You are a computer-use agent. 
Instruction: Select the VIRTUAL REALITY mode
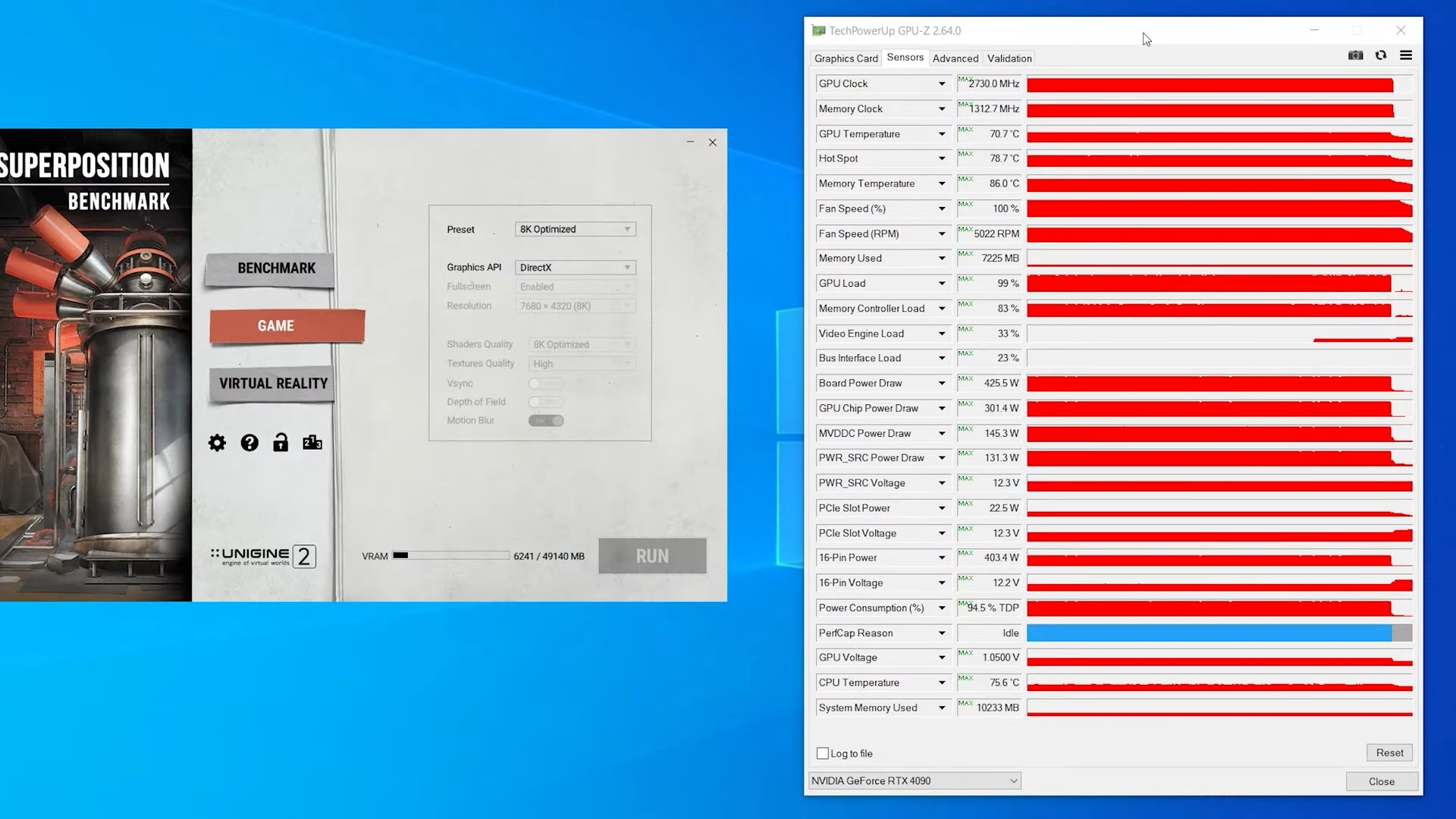point(273,384)
